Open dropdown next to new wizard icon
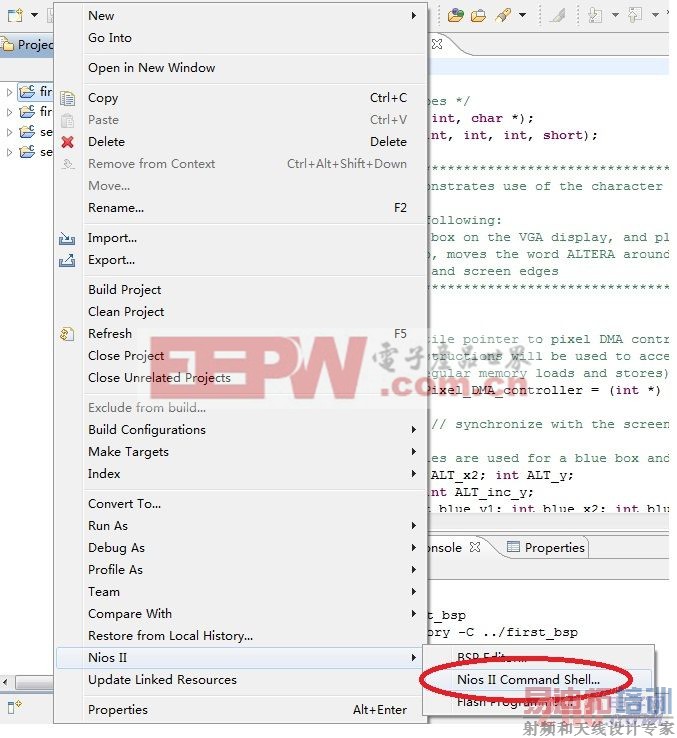Screen dimensions: 677x738 coord(34,15)
